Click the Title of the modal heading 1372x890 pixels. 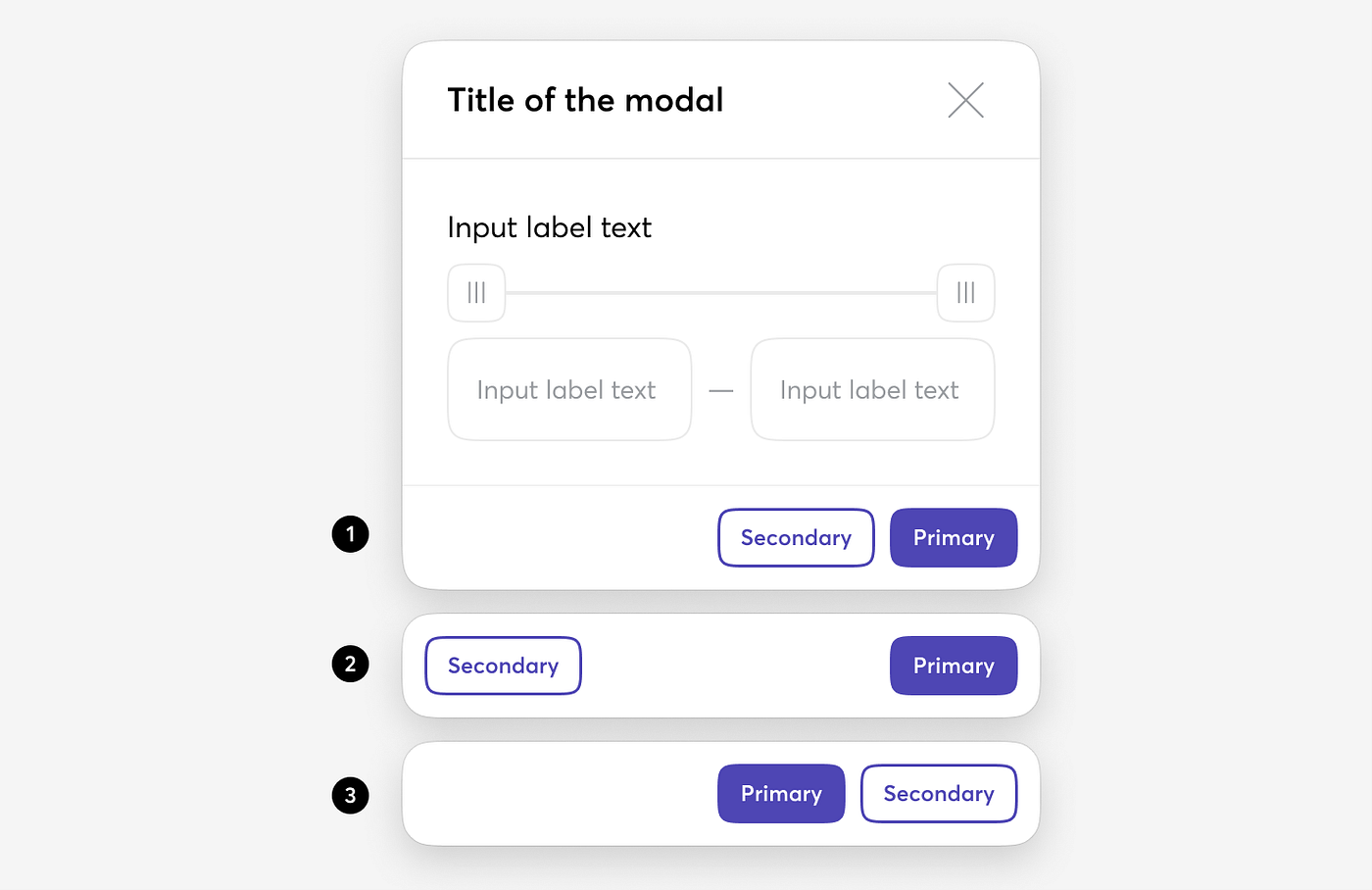coord(585,100)
